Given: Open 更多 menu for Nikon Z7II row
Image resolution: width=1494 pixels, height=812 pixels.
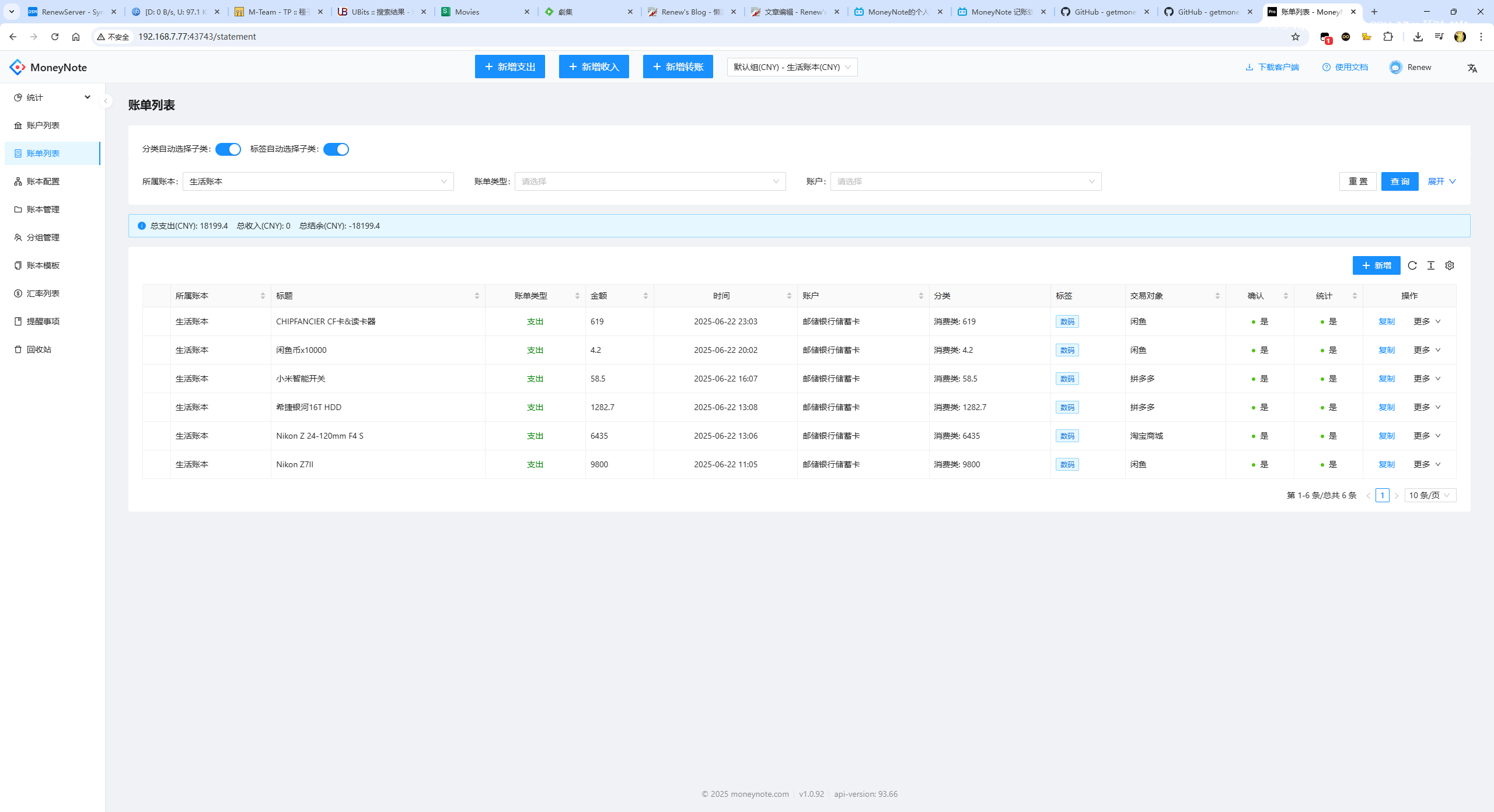Looking at the screenshot, I should [x=1427, y=464].
